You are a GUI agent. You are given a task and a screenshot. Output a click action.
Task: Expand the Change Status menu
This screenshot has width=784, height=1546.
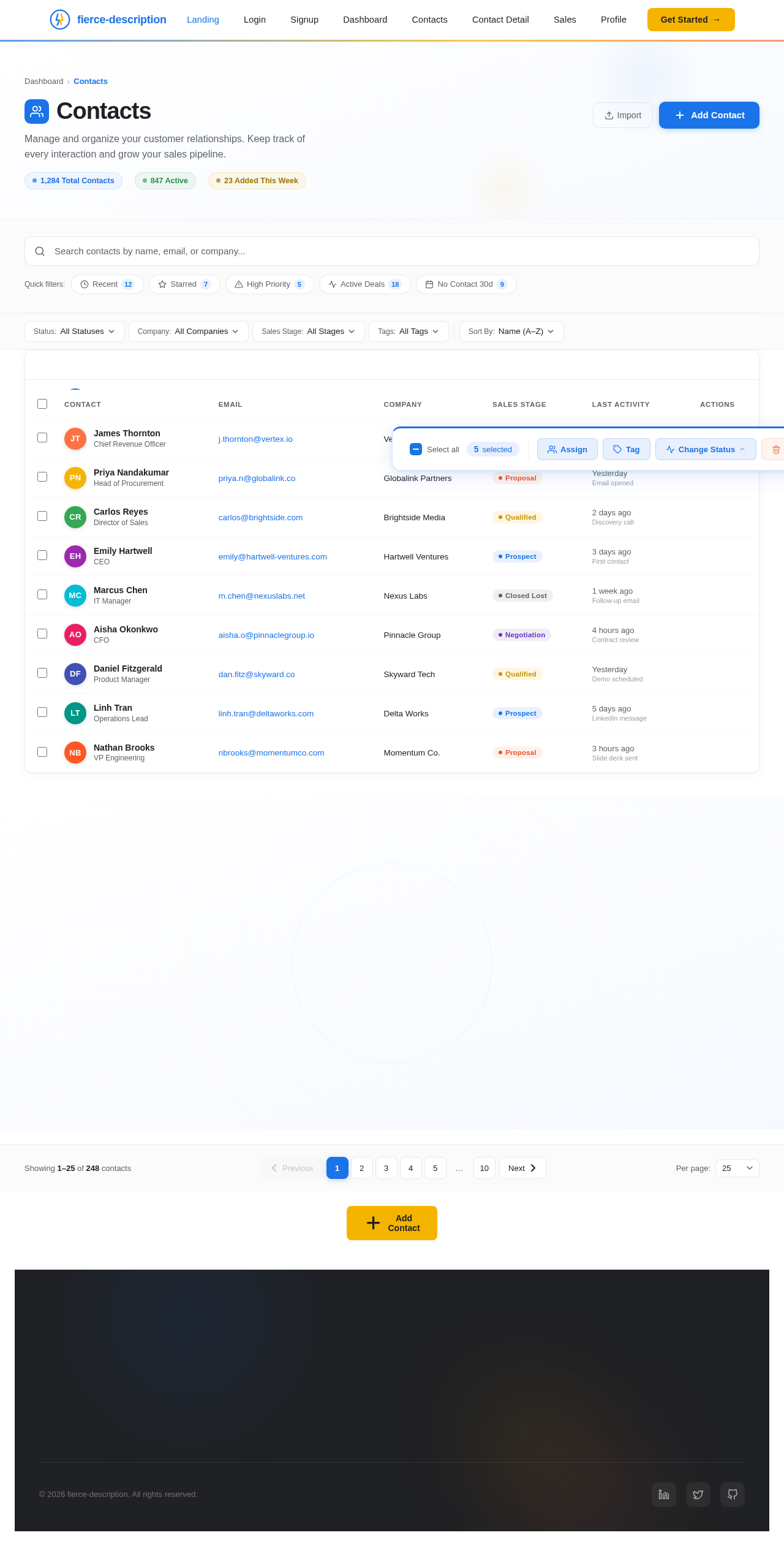[706, 449]
